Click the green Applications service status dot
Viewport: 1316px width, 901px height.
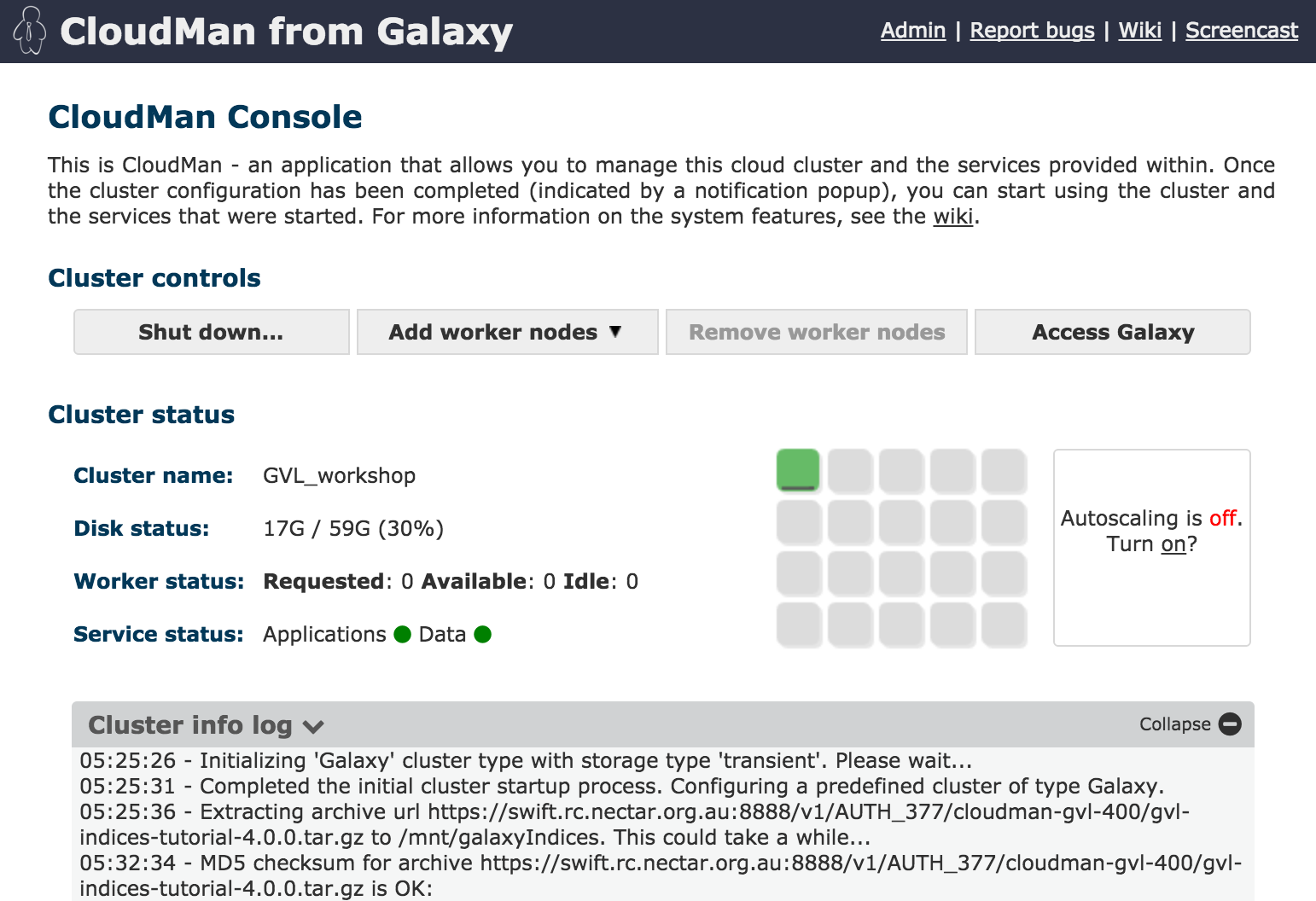point(403,634)
